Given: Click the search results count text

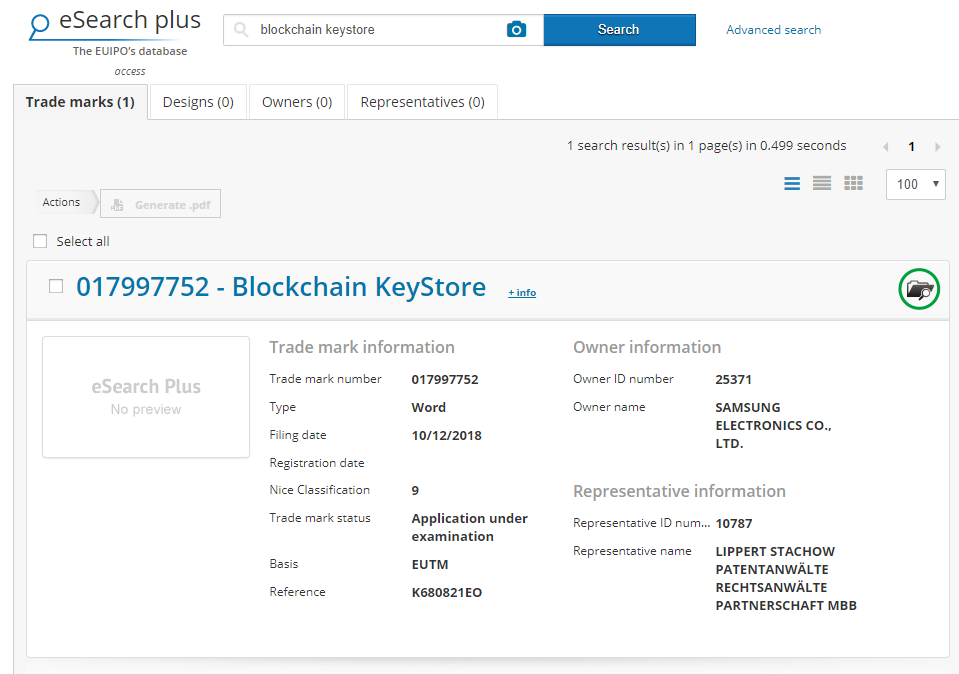Looking at the screenshot, I should (706, 146).
